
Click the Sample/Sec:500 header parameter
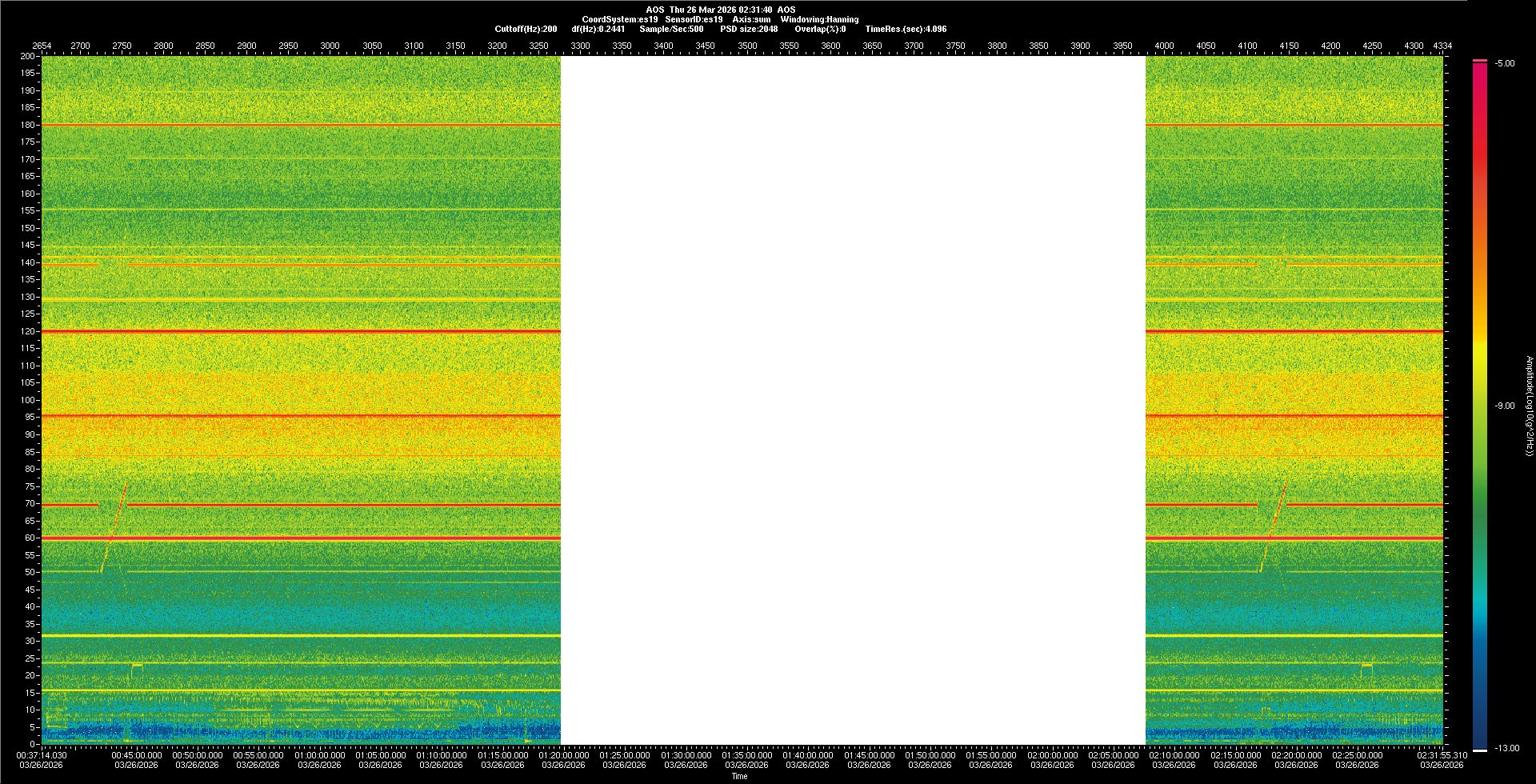[671, 29]
